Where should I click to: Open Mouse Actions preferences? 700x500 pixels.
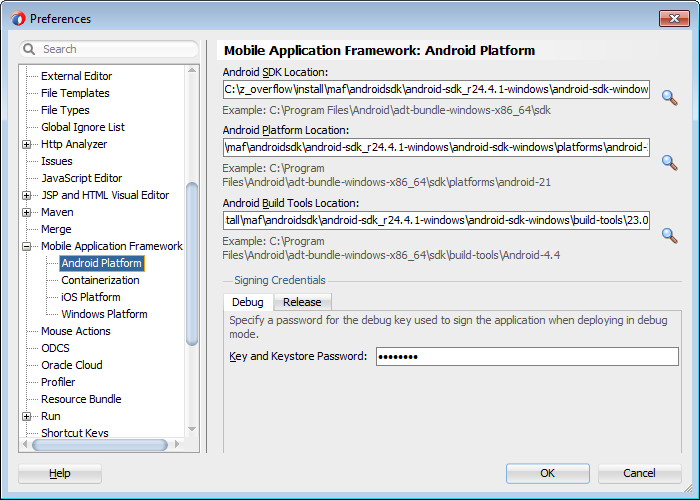click(x=75, y=331)
